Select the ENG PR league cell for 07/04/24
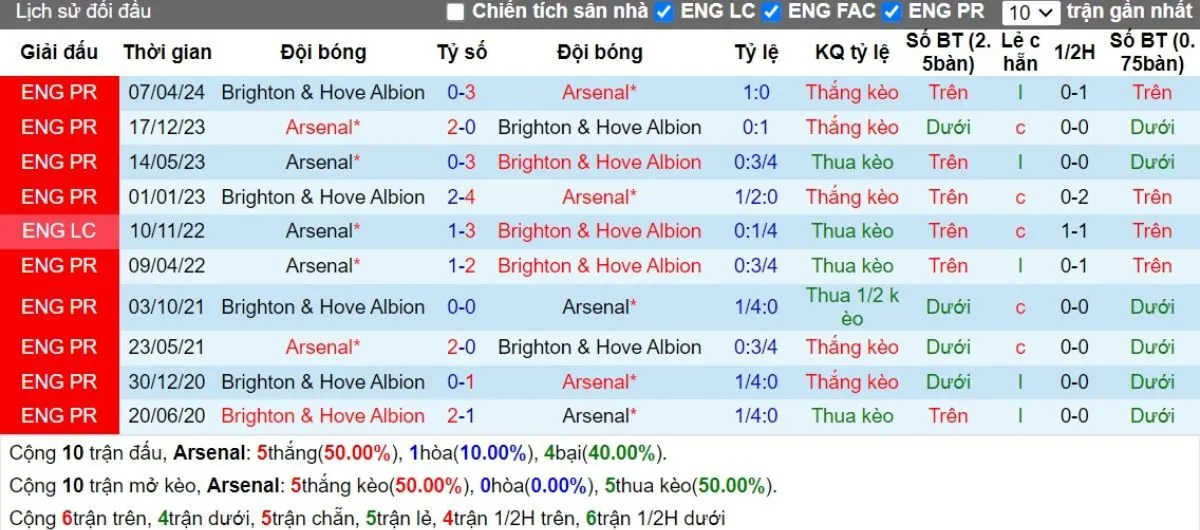Viewport: 1200px width, 530px height. click(x=59, y=92)
